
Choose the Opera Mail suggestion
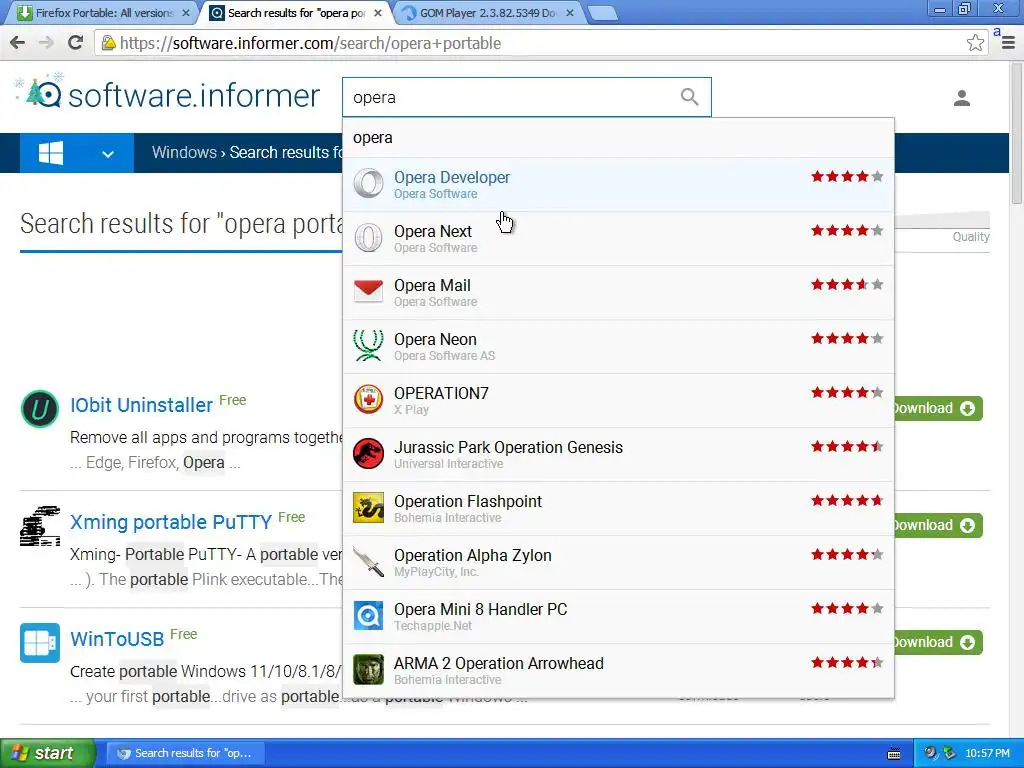[x=618, y=293]
